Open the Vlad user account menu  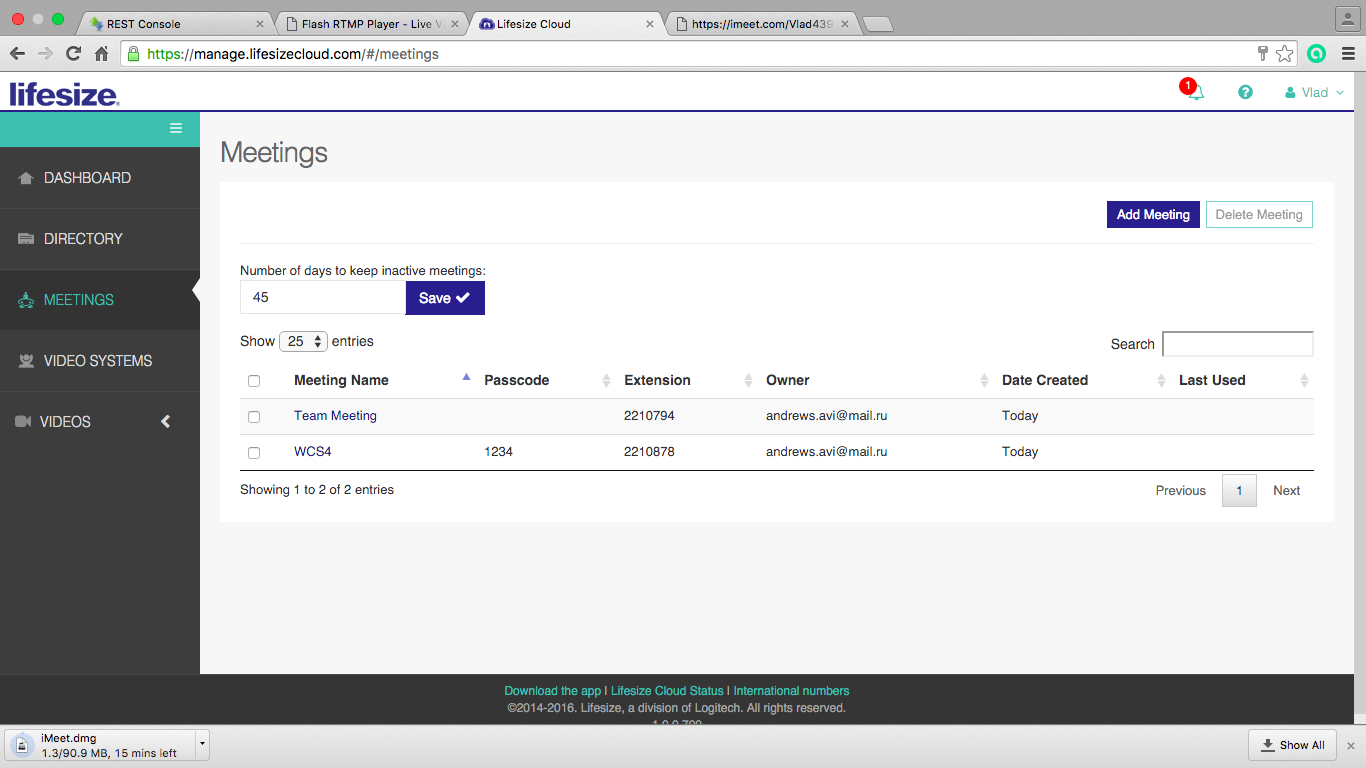click(x=1314, y=92)
